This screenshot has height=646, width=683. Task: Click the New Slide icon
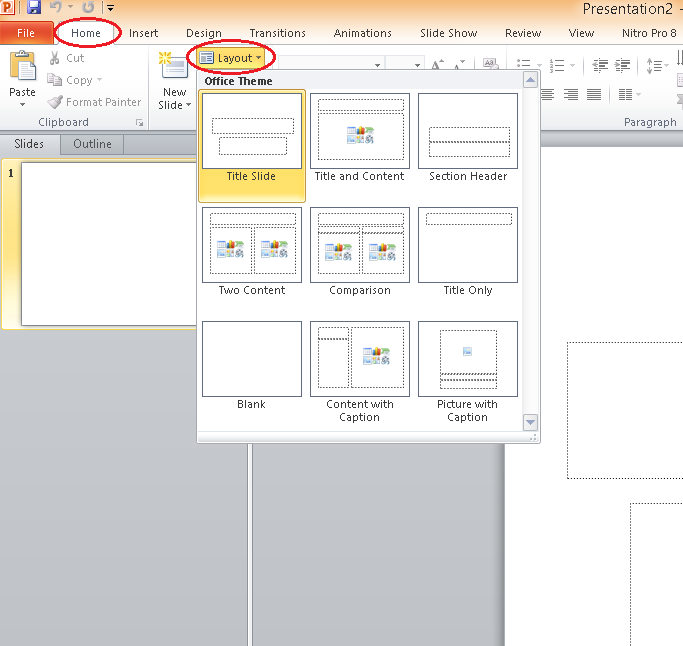pyautogui.click(x=174, y=68)
